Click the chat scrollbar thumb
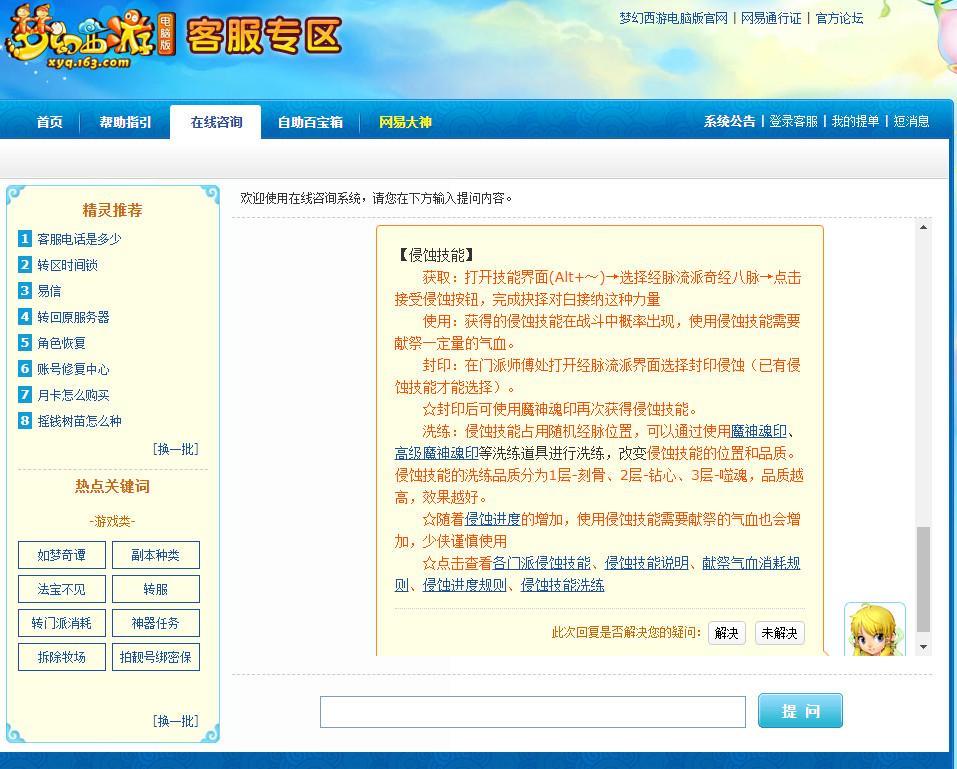Screen dimensions: 957x769 [923, 579]
